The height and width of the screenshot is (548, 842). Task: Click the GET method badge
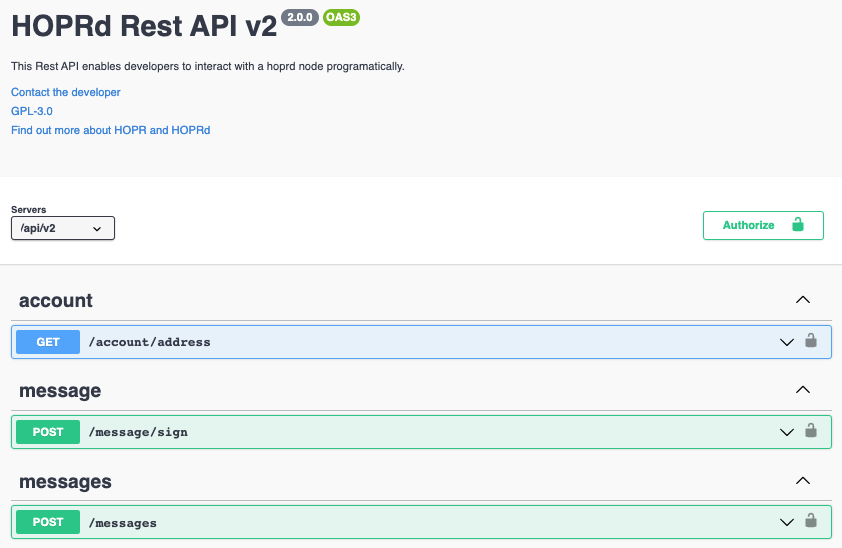(48, 342)
